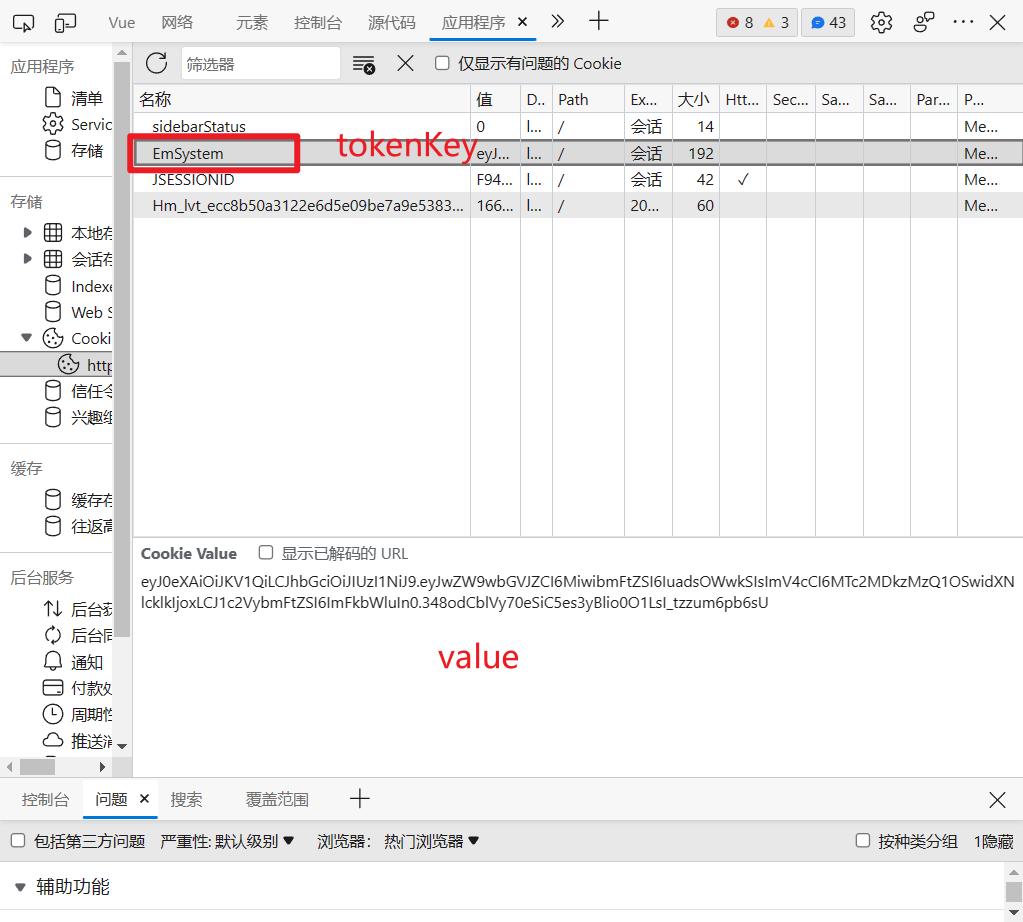Select the sidebarStatus cookie row
The image size is (1023, 922).
tap(578, 126)
